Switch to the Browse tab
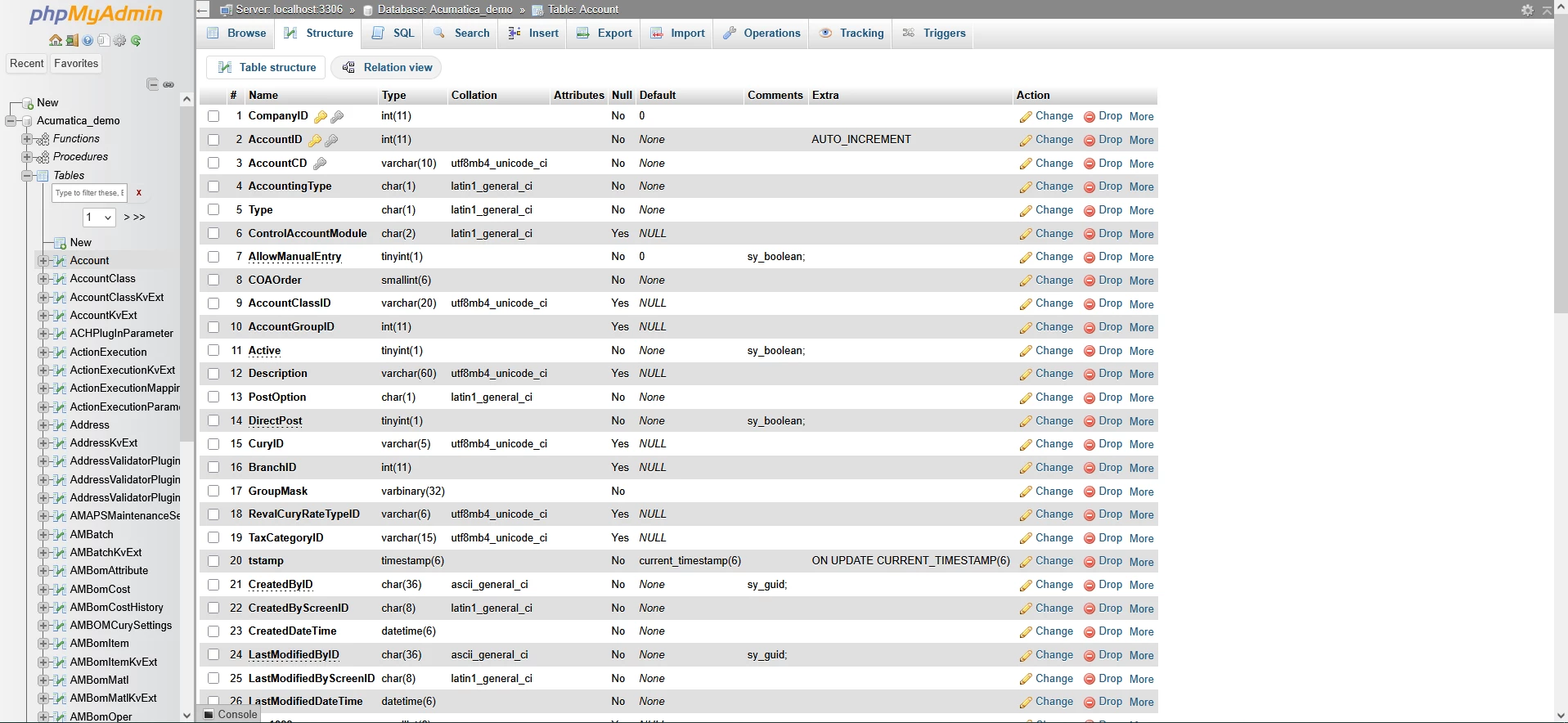The image size is (1568, 723). (237, 34)
